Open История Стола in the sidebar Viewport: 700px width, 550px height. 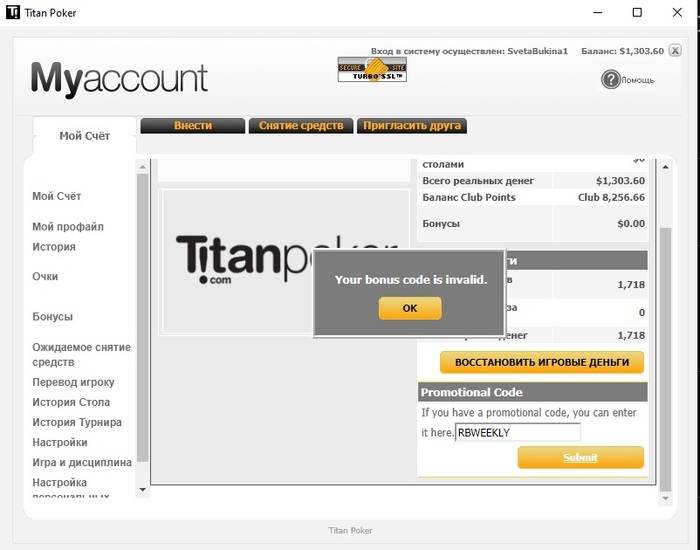tap(71, 402)
